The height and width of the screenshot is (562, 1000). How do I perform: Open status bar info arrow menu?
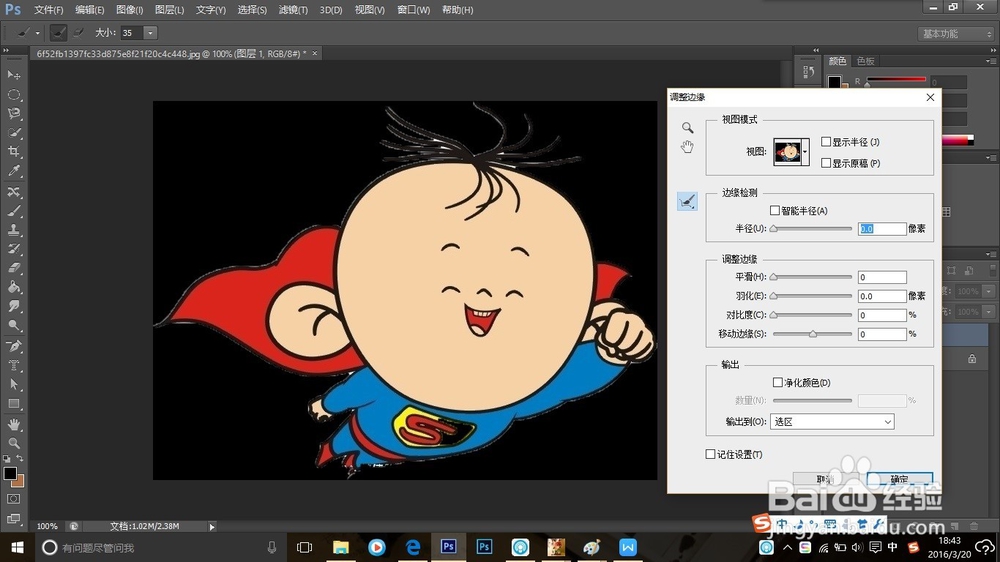click(x=212, y=526)
